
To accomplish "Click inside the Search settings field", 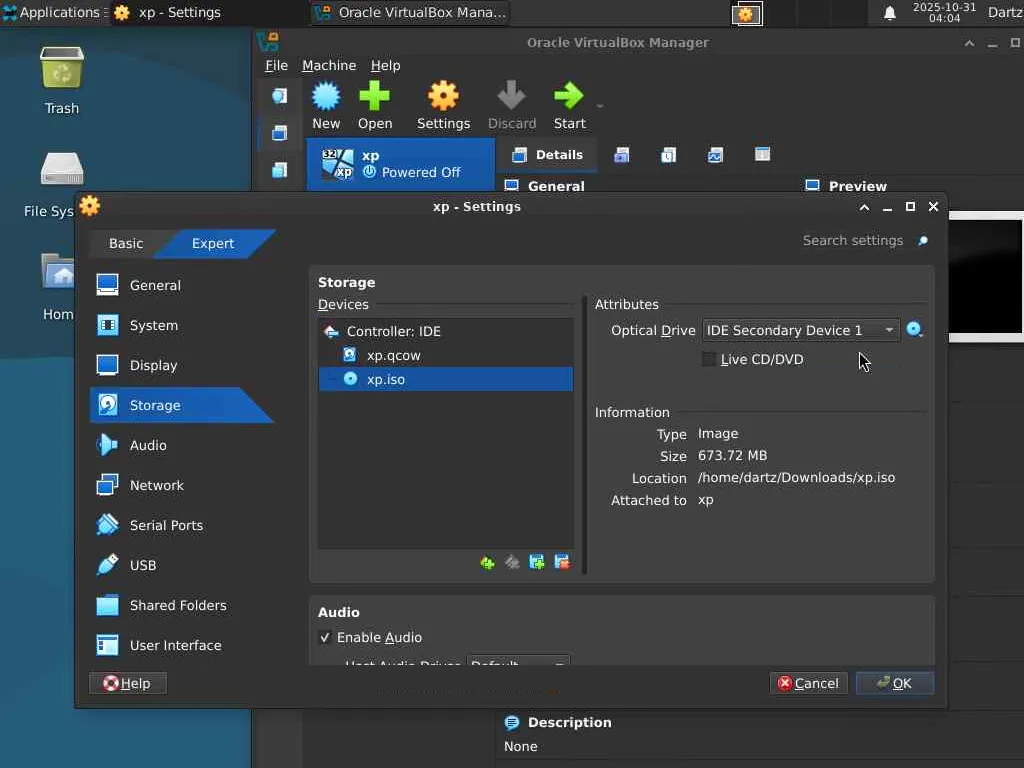I will point(852,241).
